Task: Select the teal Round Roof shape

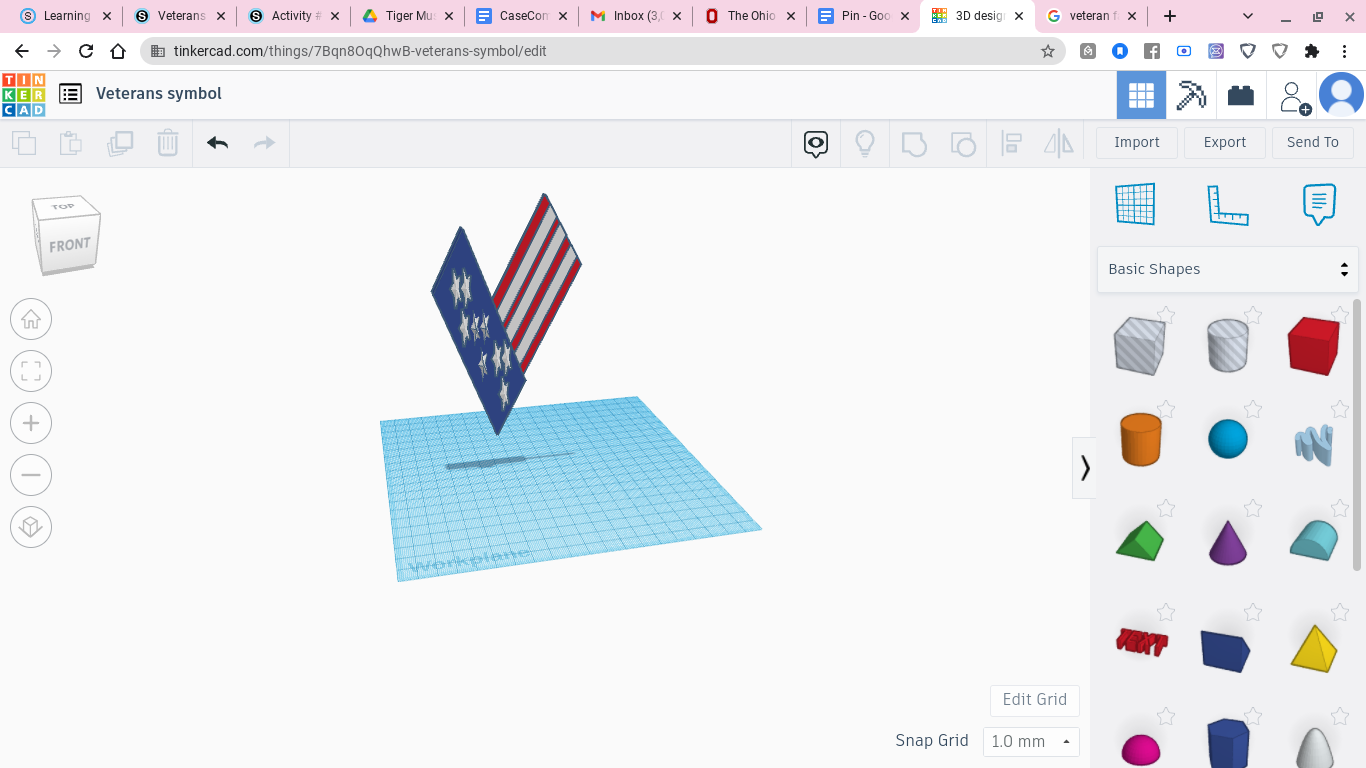Action: (x=1314, y=540)
